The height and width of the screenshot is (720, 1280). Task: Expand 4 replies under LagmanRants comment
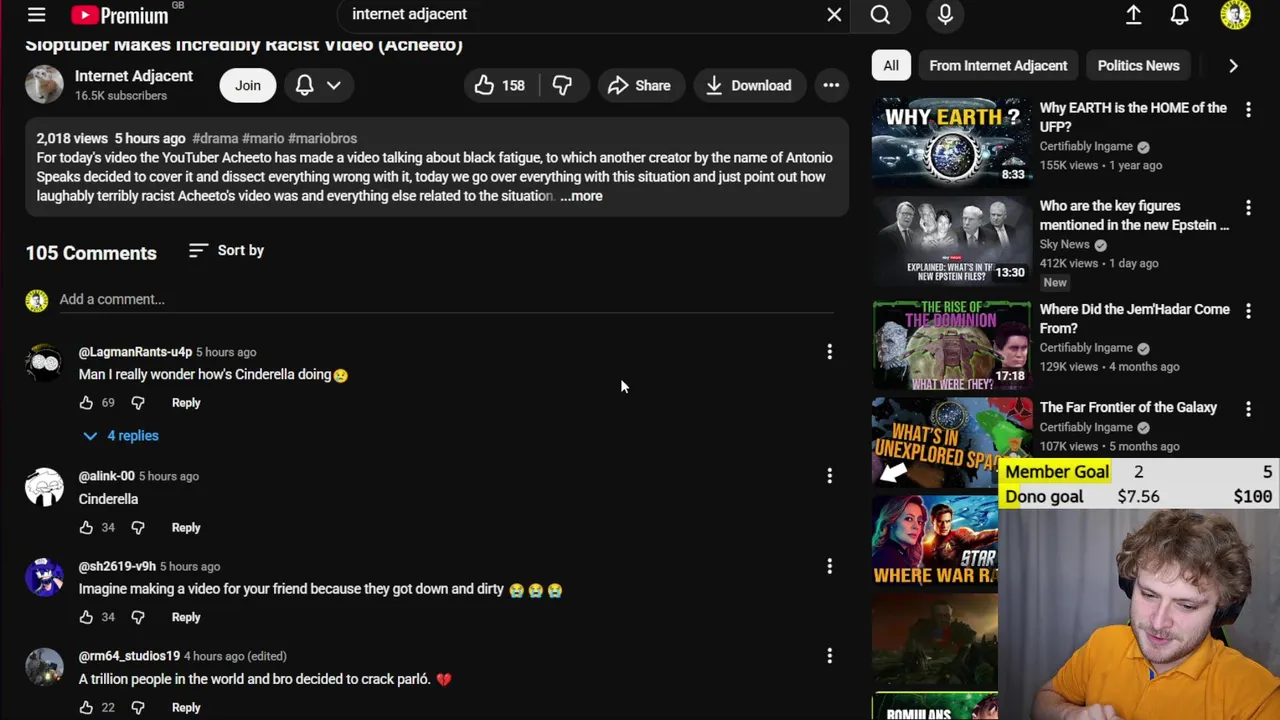(x=120, y=436)
